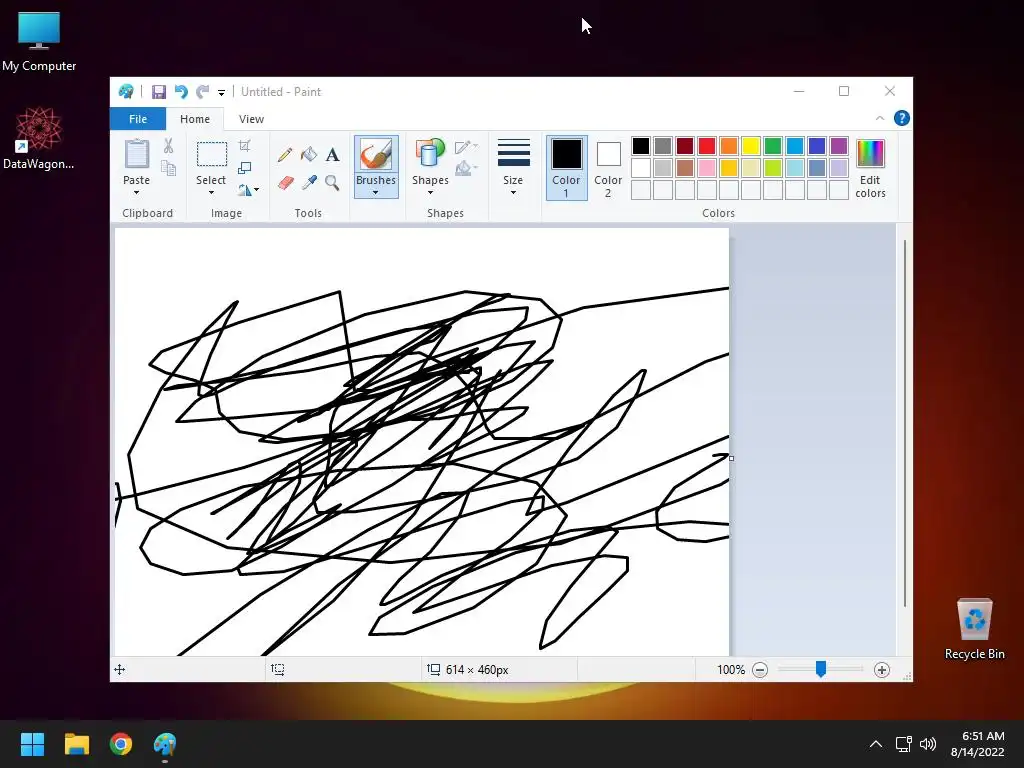Select the Text tool

coord(332,155)
